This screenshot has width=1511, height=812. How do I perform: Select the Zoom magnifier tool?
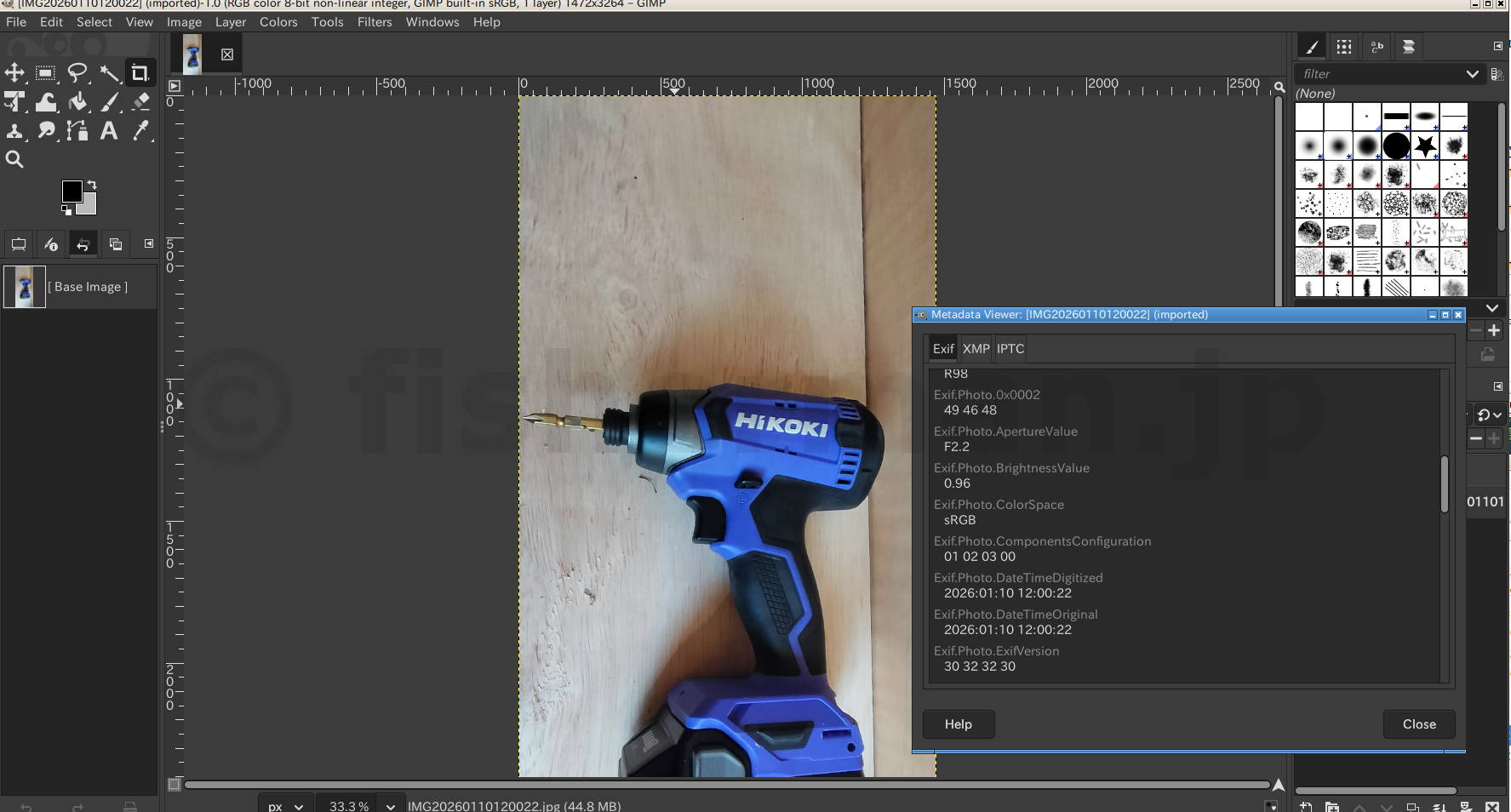pos(14,159)
